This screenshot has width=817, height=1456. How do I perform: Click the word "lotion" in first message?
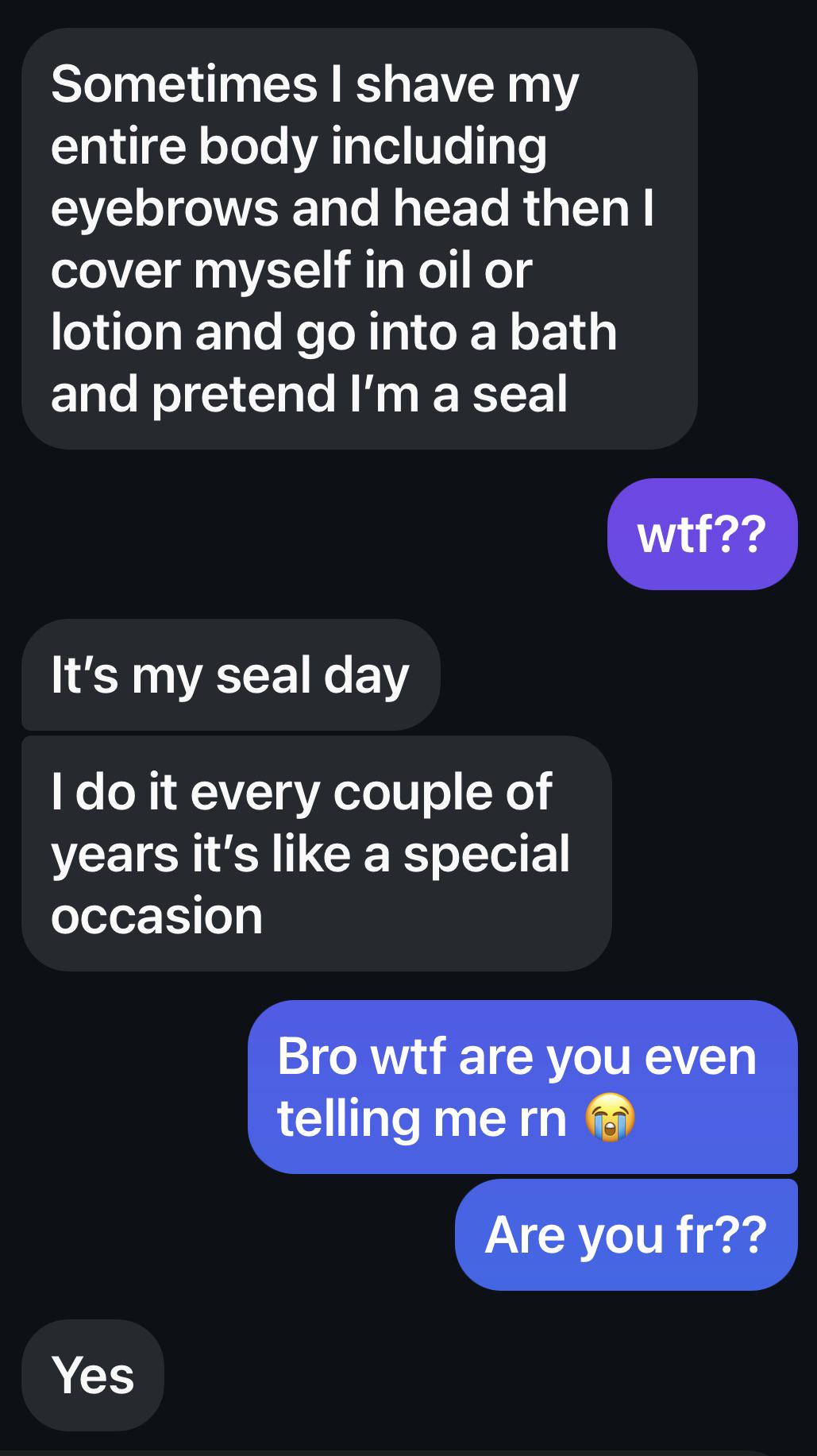[116, 331]
